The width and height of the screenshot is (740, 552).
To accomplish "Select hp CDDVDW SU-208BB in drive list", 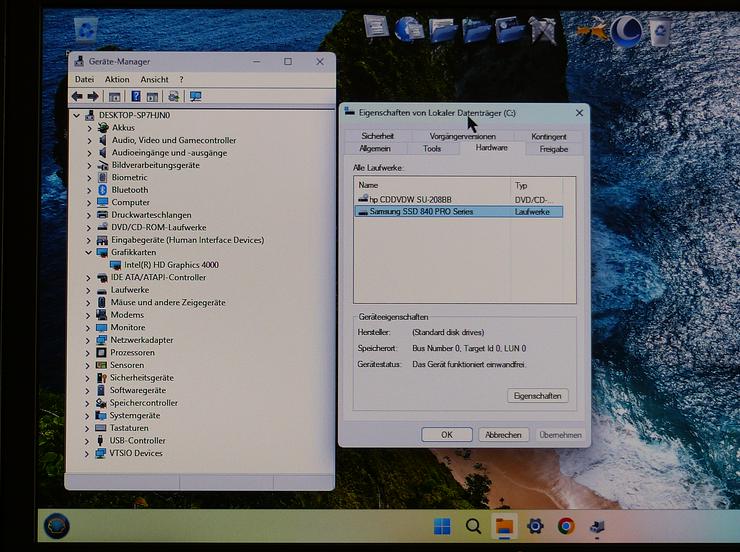I will click(x=458, y=200).
